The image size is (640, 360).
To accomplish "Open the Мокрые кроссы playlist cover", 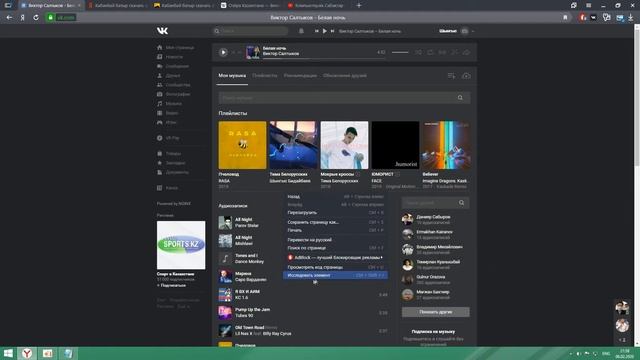I will click(x=344, y=145).
